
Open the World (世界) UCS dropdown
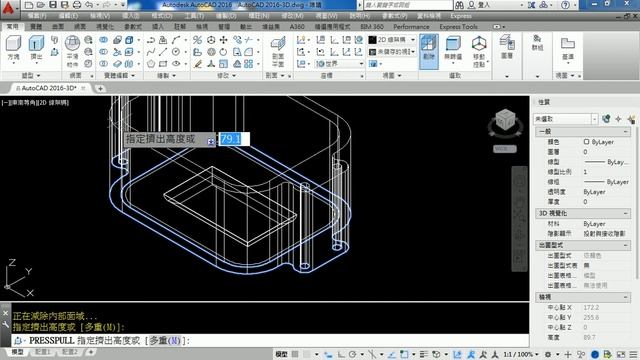click(339, 64)
